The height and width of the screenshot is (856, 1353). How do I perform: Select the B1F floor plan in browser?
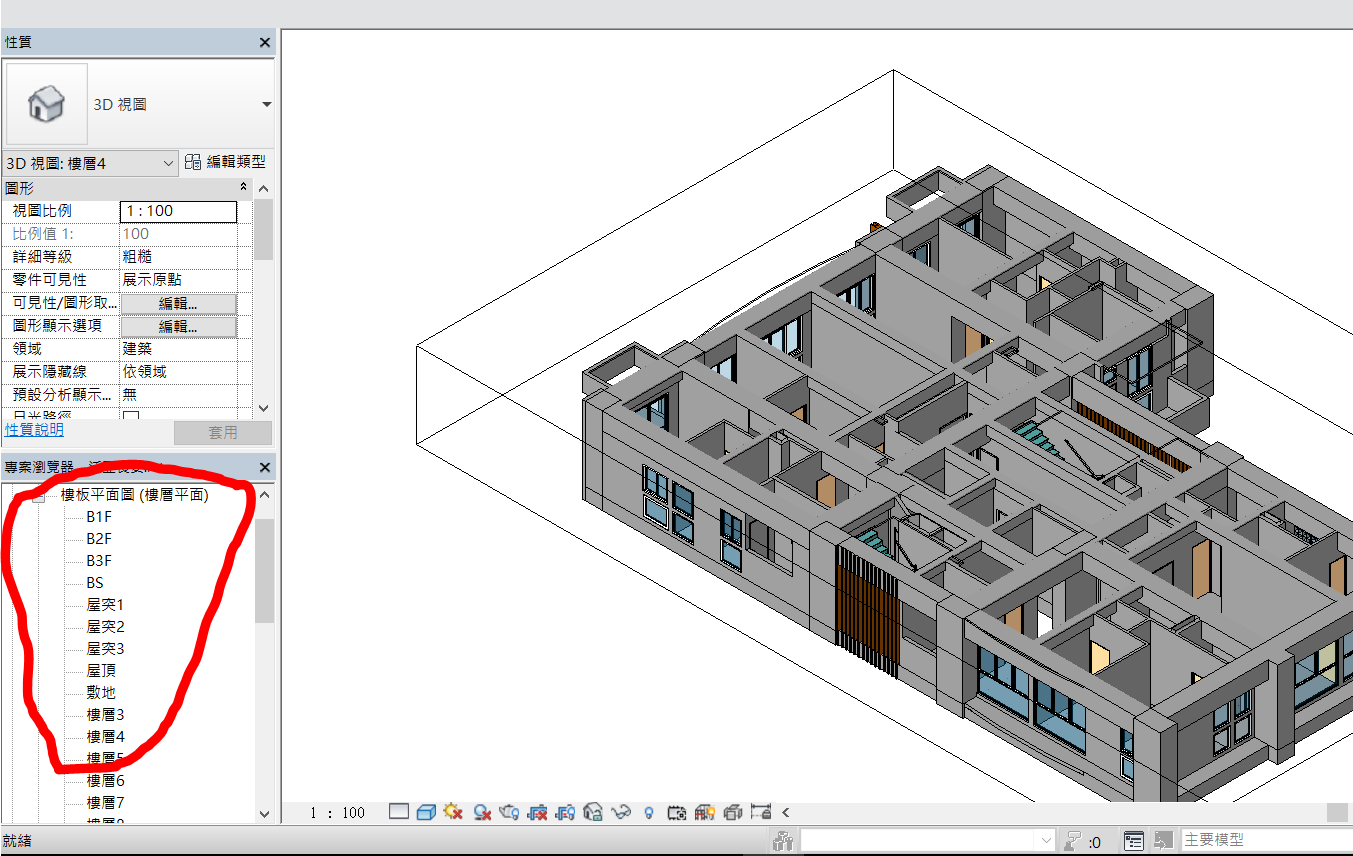click(99, 517)
